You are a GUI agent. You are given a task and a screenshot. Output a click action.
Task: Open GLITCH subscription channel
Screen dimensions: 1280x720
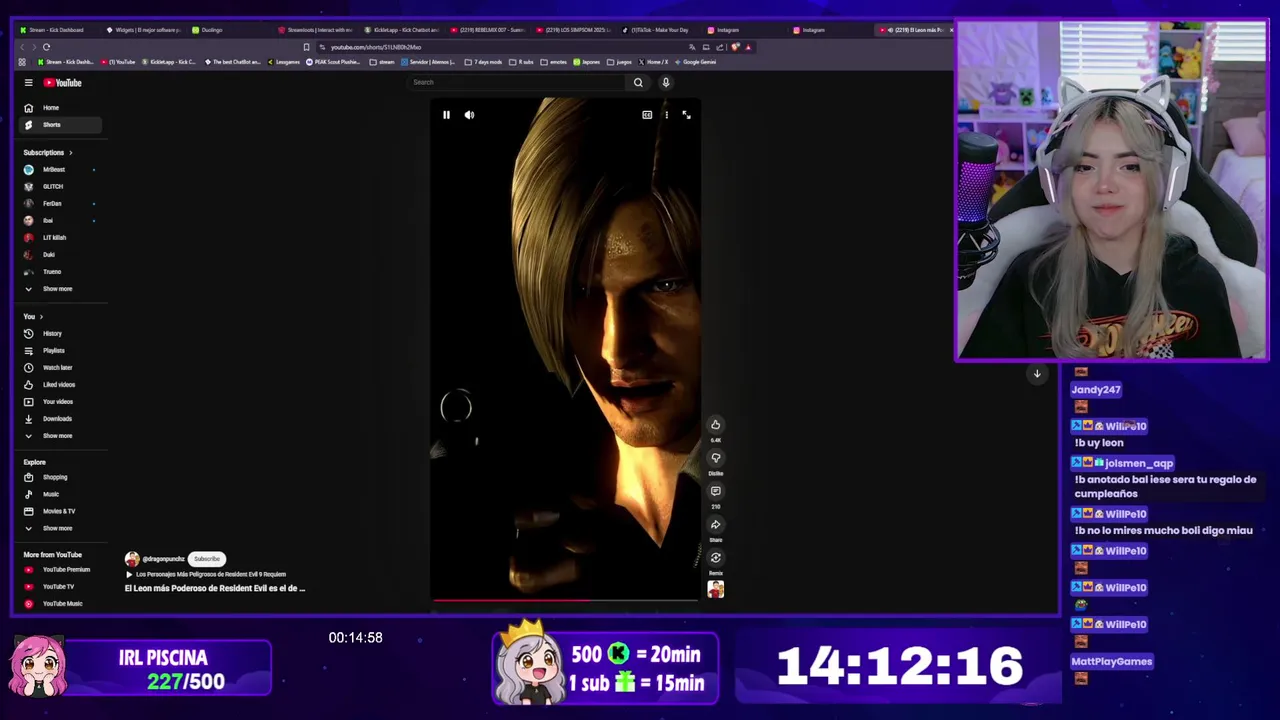[59, 187]
